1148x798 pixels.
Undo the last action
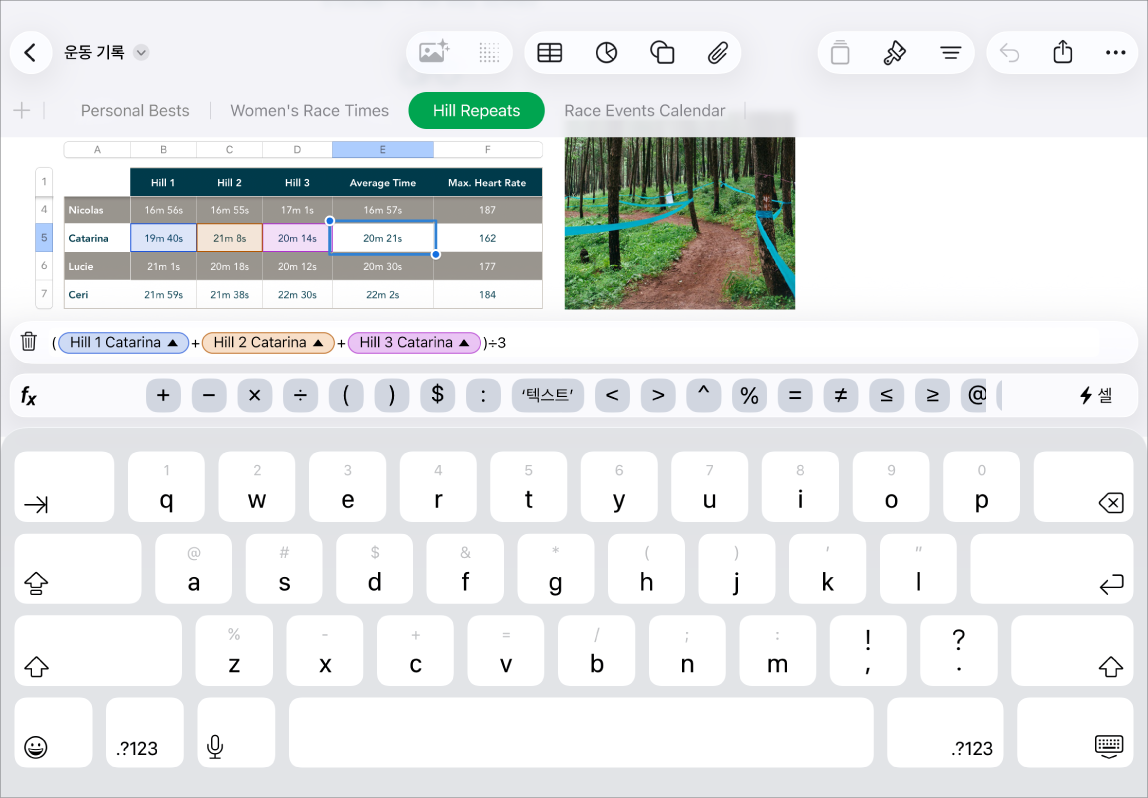tap(1010, 53)
